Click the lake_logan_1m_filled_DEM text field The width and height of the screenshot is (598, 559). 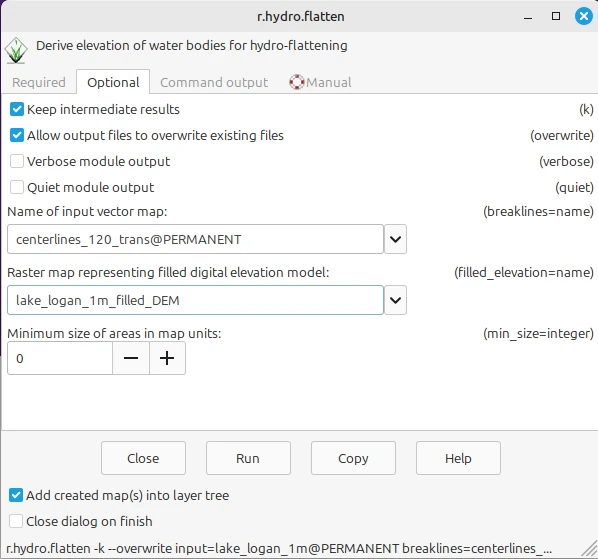195,300
